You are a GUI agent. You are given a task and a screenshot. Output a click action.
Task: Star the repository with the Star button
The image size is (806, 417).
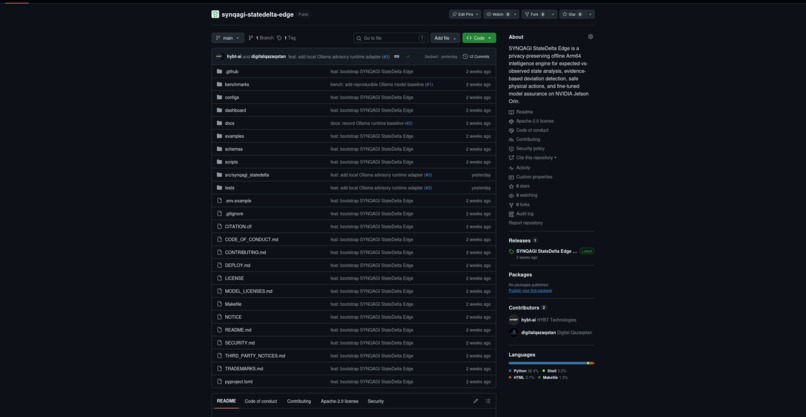[x=573, y=14]
